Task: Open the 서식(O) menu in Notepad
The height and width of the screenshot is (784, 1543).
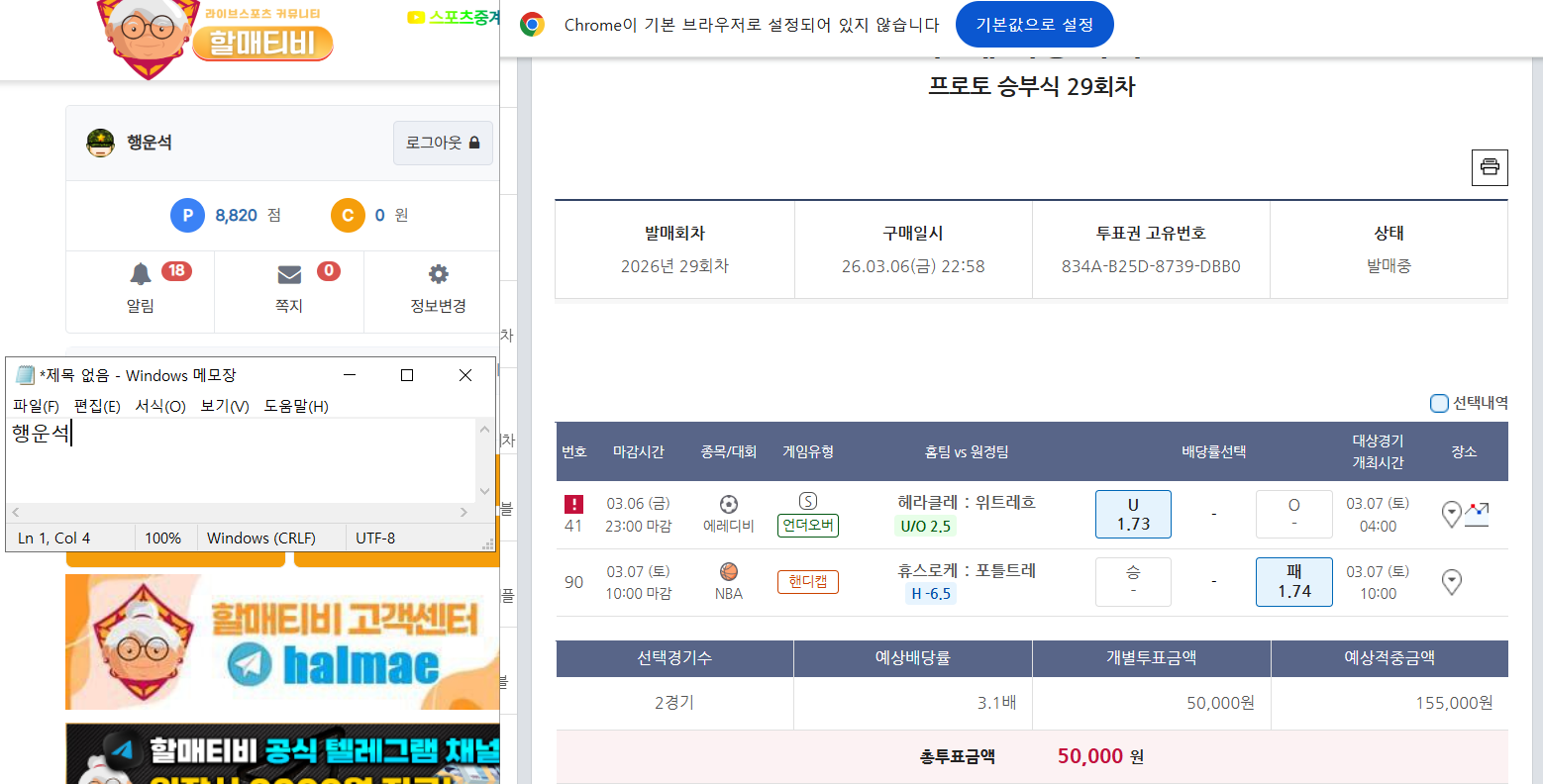Action: [160, 406]
